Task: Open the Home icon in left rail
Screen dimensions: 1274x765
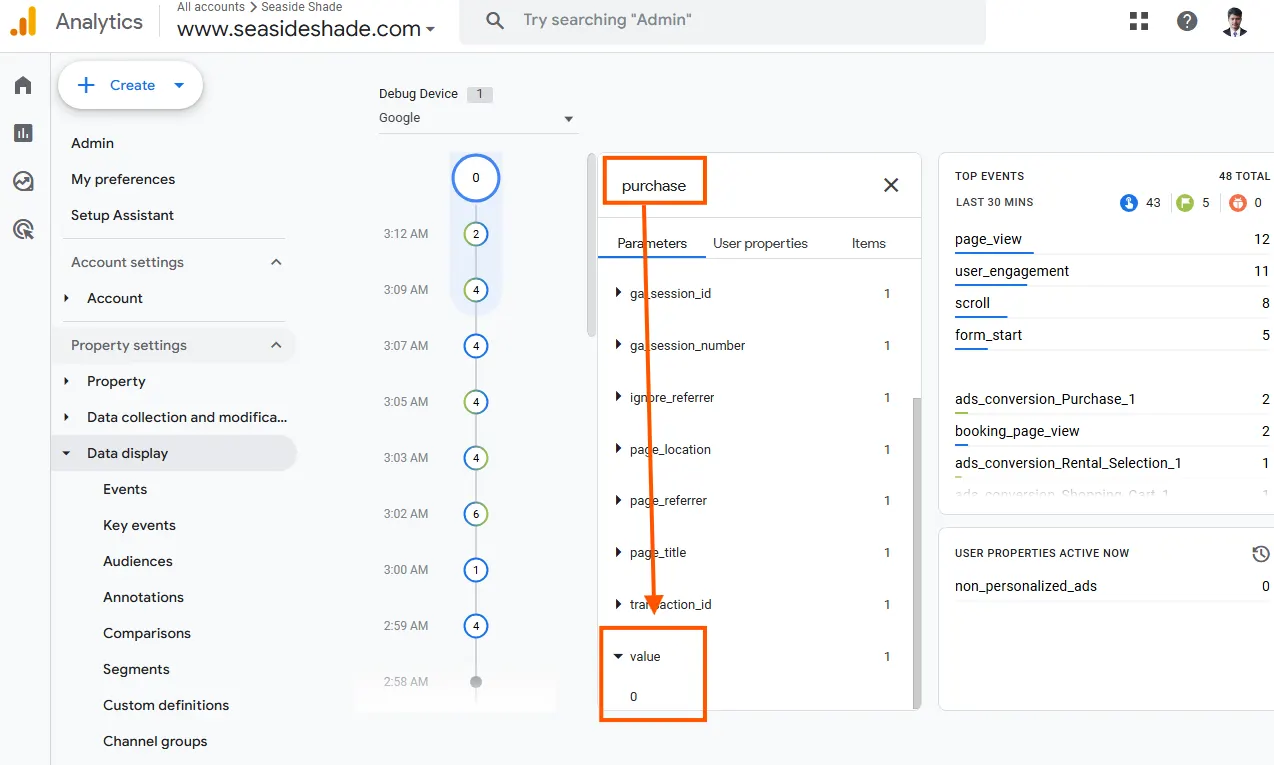Action: click(x=23, y=85)
